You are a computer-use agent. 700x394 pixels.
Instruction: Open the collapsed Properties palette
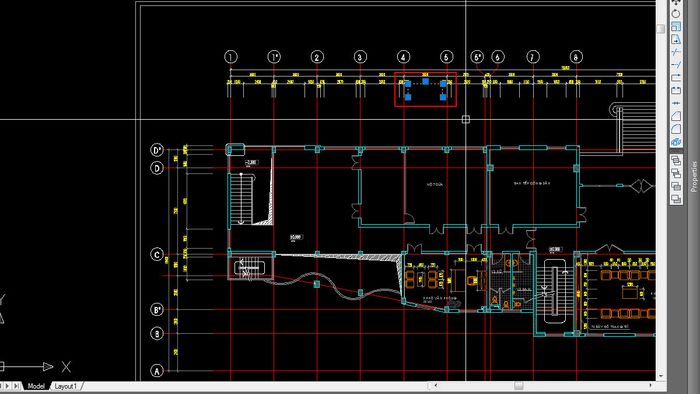pyautogui.click(x=693, y=176)
